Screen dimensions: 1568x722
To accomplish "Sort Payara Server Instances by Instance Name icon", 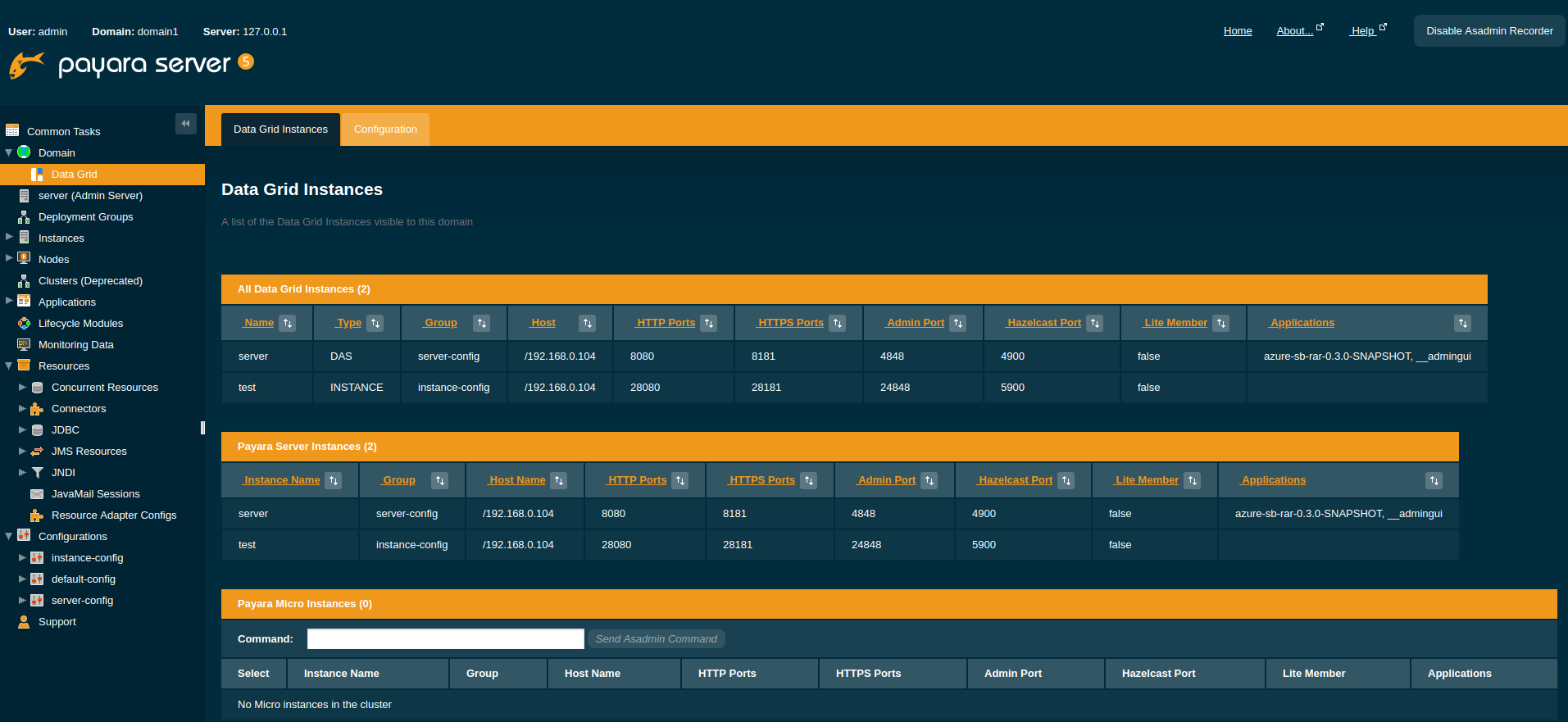I will point(334,480).
